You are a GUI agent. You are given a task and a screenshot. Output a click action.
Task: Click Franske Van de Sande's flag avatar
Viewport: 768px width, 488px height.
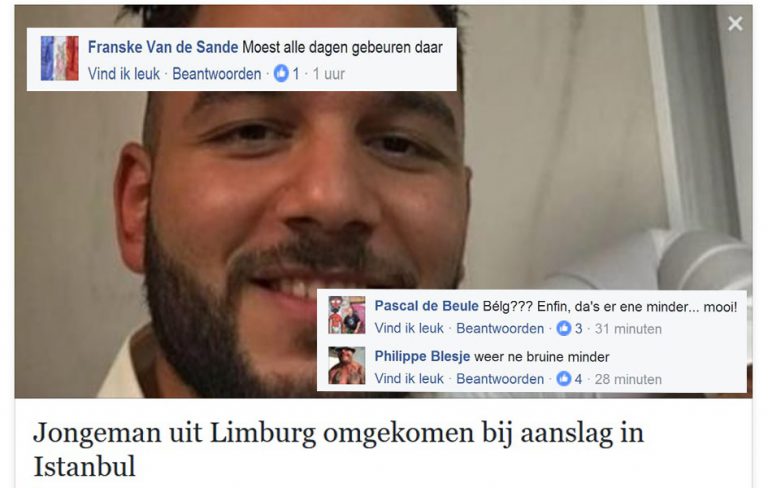click(60, 58)
